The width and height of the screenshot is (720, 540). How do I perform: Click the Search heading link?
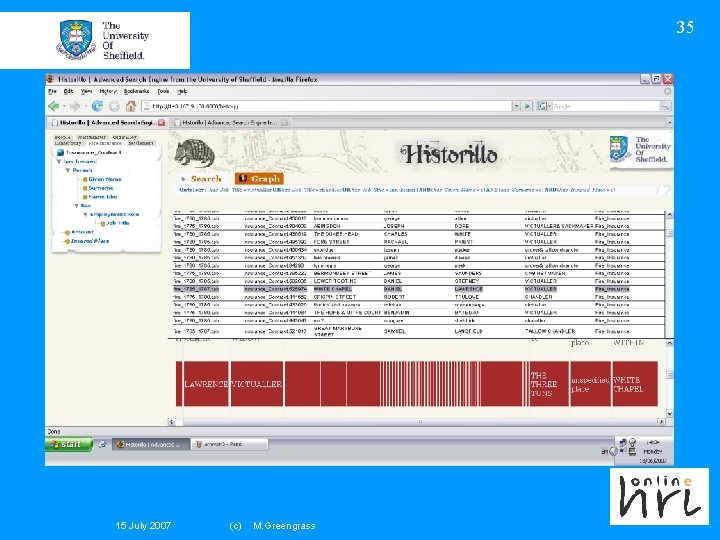tap(206, 179)
